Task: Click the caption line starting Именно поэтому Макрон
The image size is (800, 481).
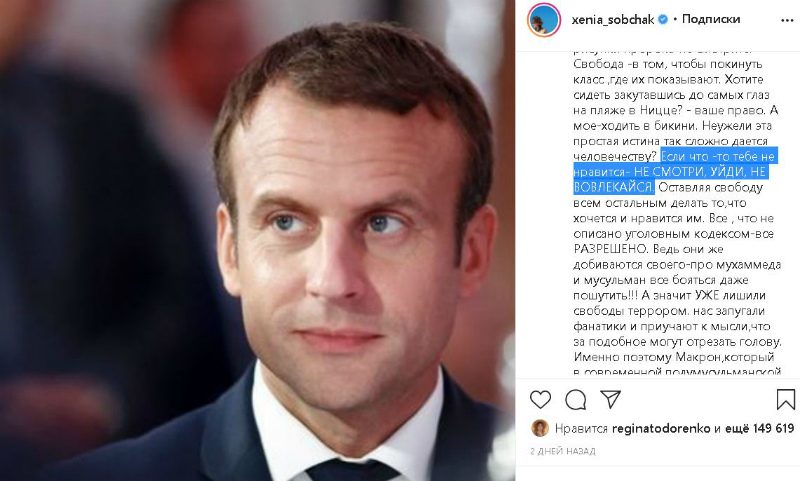Action: 674,357
